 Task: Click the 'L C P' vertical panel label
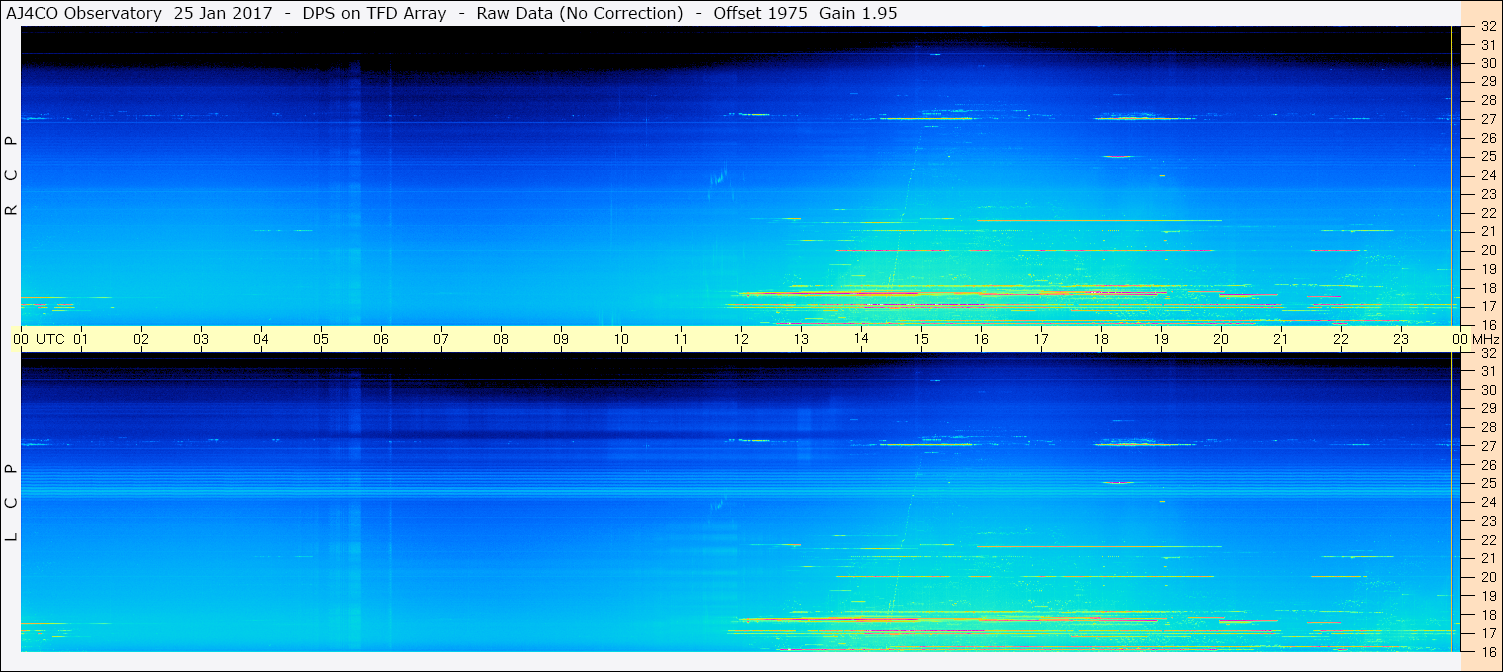click(x=12, y=503)
